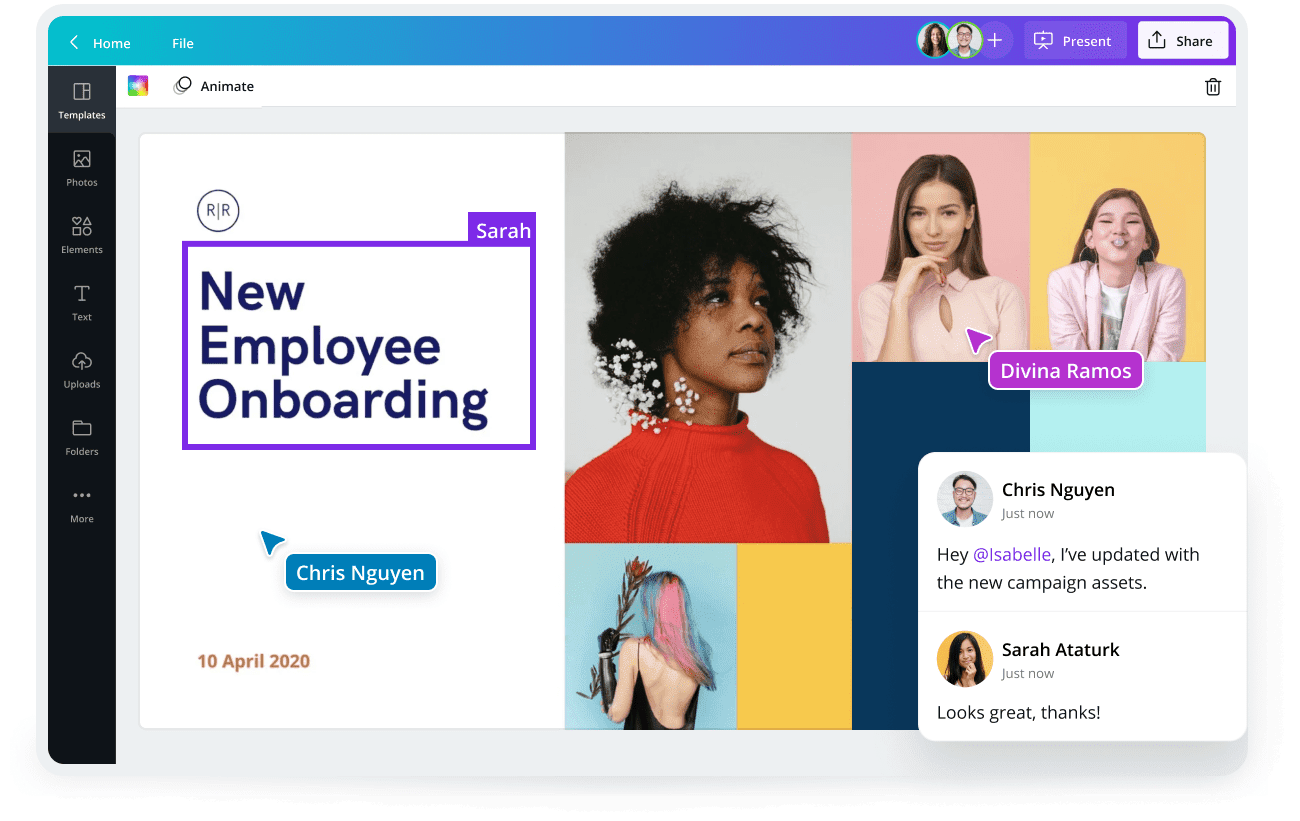1300x821 pixels.
Task: Click Sarah Ataturk's comment avatar
Action: 964,659
